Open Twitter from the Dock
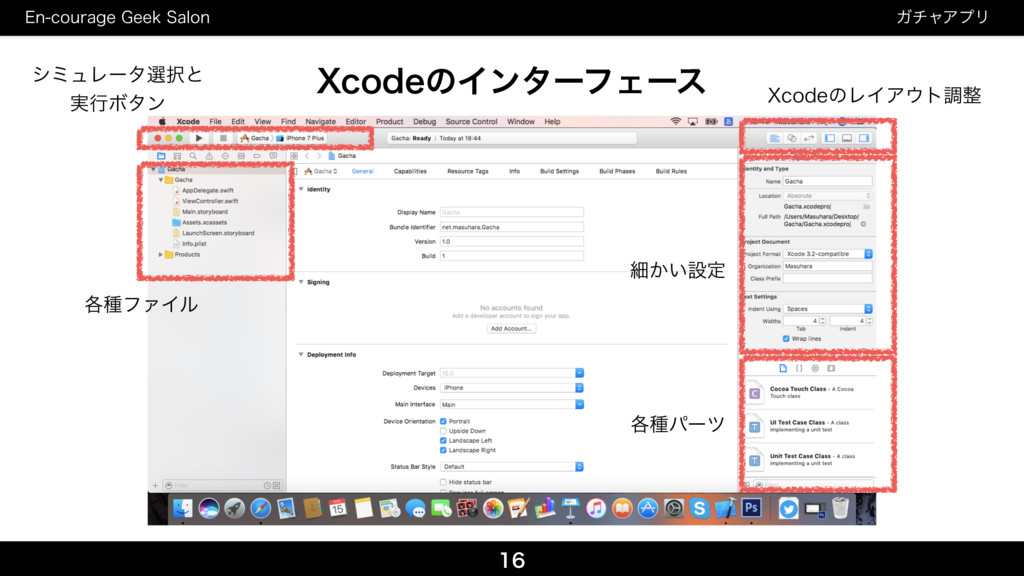This screenshot has height=576, width=1024. (x=788, y=509)
